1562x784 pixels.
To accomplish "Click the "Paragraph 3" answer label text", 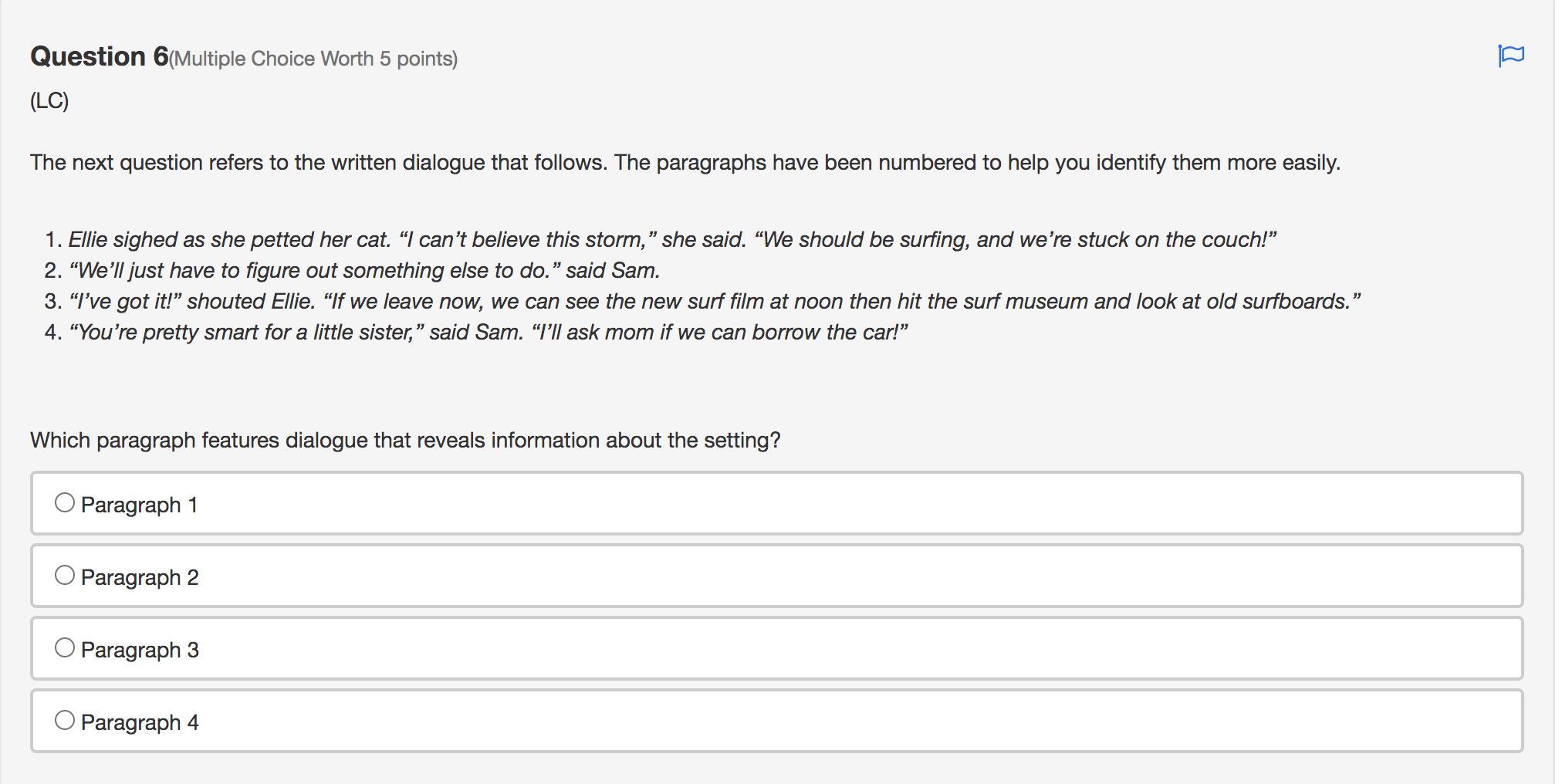I will (140, 650).
